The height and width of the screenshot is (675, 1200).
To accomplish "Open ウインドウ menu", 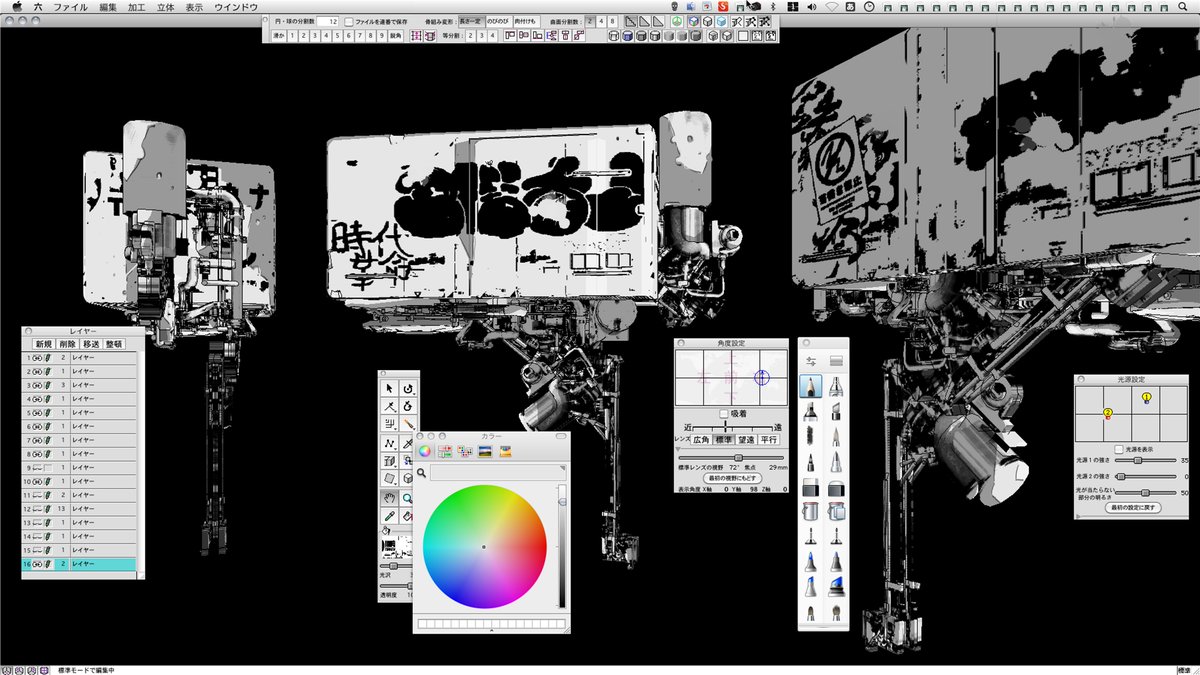I will coord(236,6).
